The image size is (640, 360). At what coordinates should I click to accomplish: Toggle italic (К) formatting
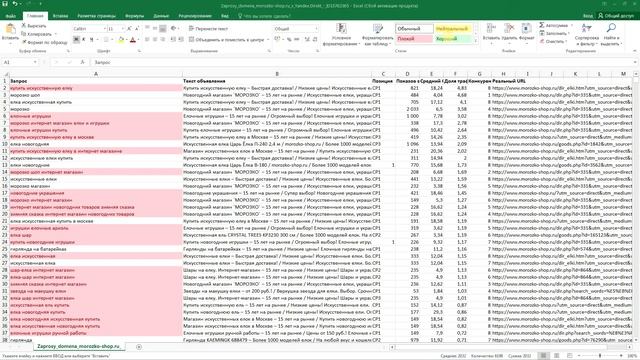[84, 40]
